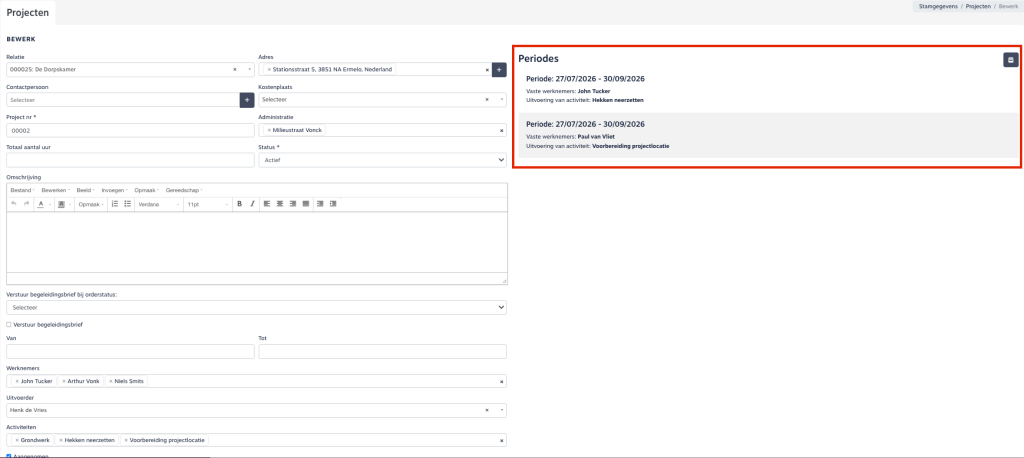Viewport: 1024px width, 458px height.
Task: Click the Van date input field
Action: [130, 352]
